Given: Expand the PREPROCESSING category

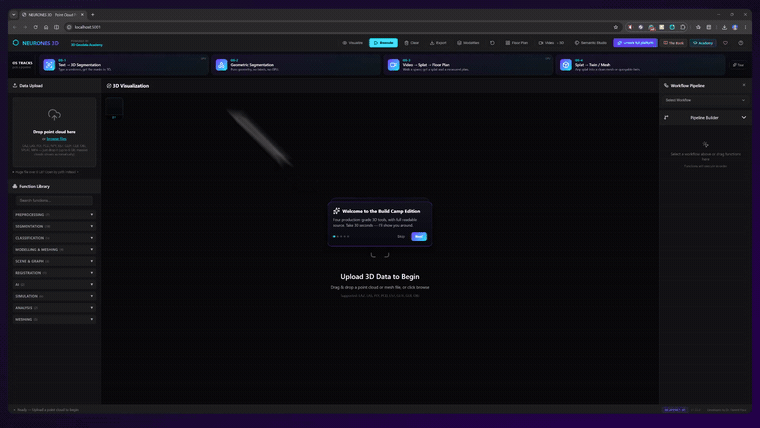Looking at the screenshot, I should coord(54,214).
